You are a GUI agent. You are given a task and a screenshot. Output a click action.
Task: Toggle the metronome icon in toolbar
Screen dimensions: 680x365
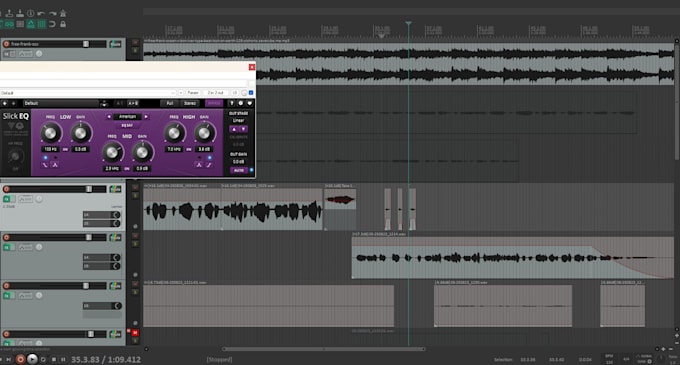pyautogui.click(x=63, y=13)
